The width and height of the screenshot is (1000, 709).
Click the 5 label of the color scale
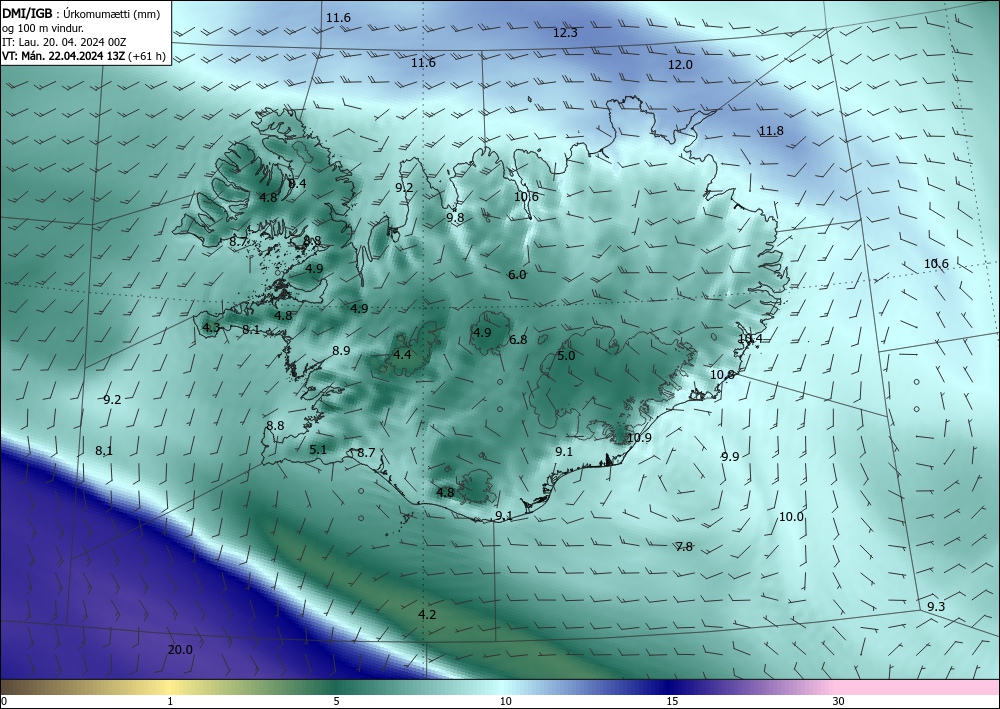336,702
